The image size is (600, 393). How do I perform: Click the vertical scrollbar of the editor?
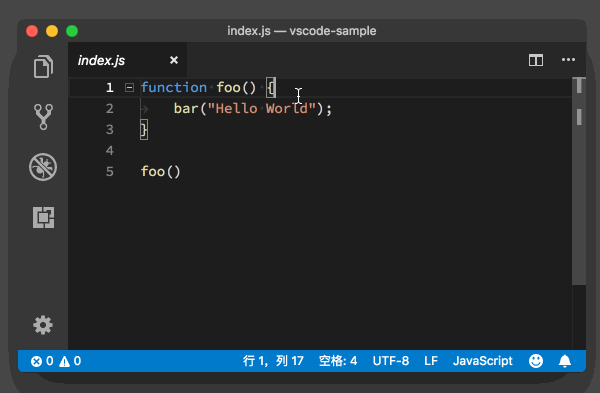(579, 181)
